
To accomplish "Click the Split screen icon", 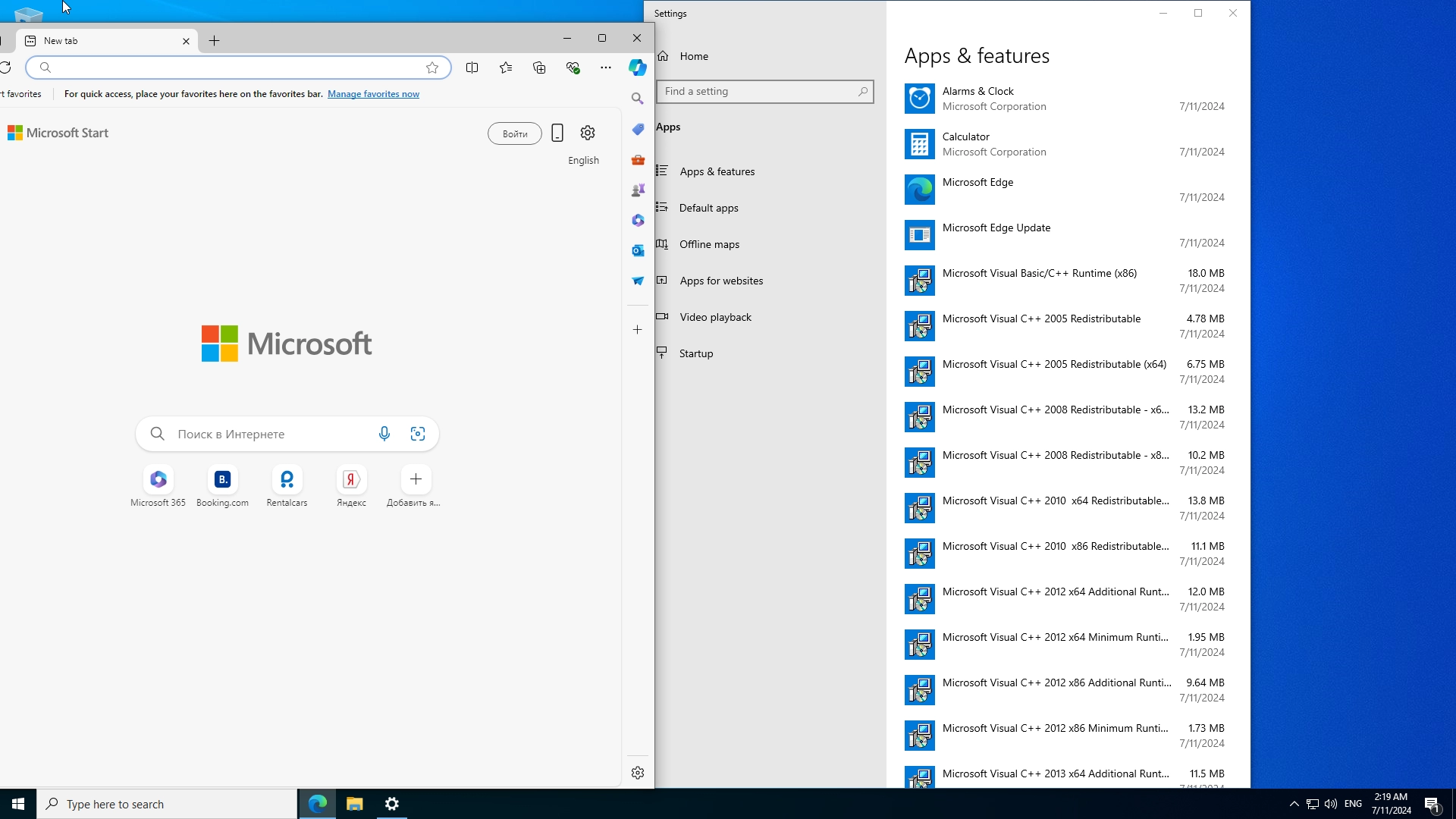I will (472, 67).
